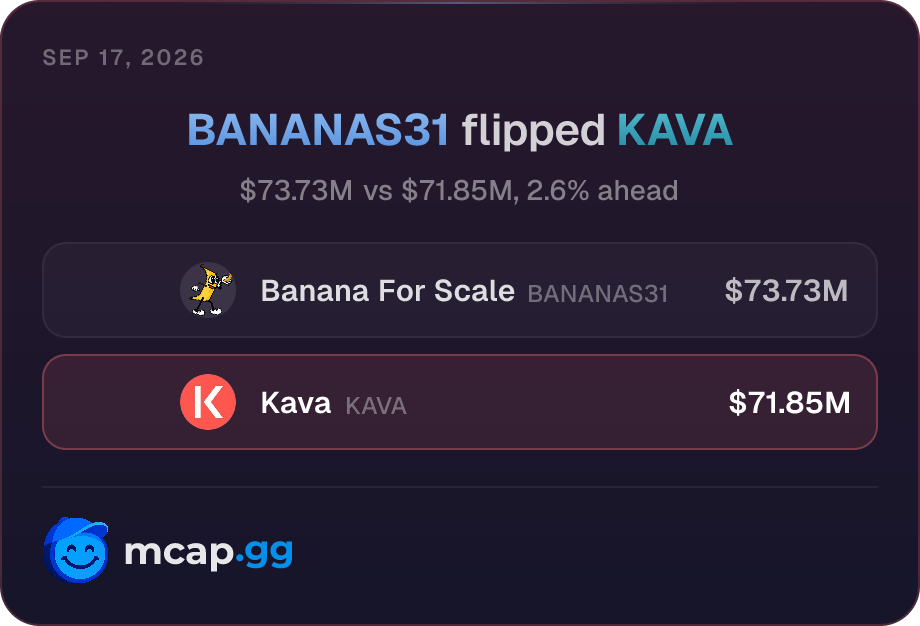The image size is (920, 626).
Task: Click the mcap.gg smiley mascot logo
Action: tap(76, 550)
